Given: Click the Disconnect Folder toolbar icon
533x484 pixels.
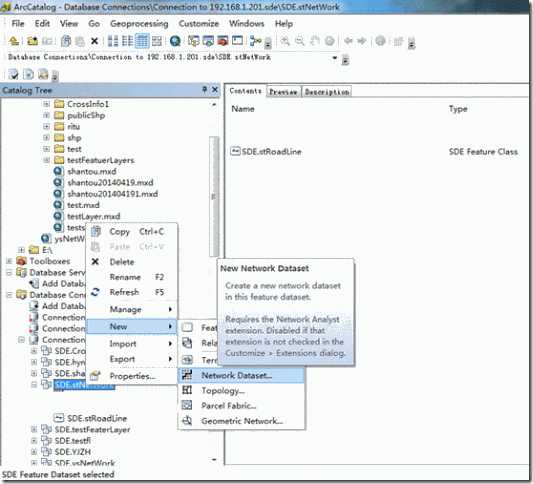Looking at the screenshot, I should 47,41.
